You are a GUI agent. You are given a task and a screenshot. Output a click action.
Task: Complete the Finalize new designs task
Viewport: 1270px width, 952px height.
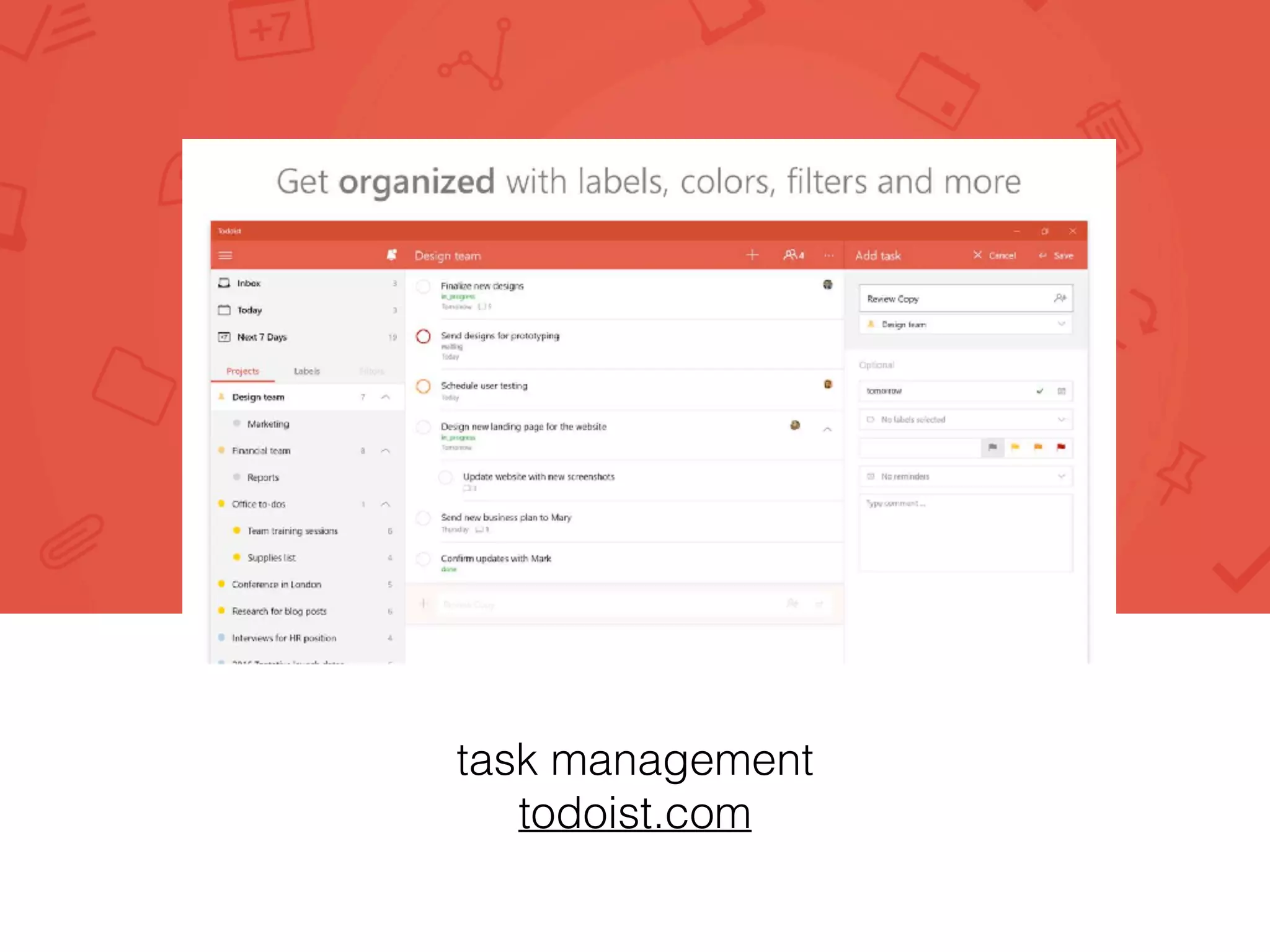424,286
